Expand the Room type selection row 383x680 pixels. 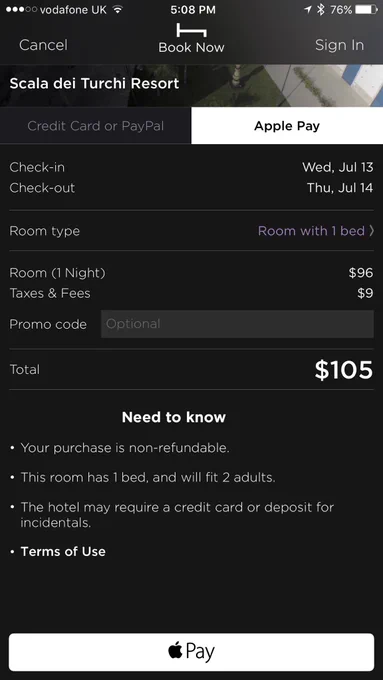pyautogui.click(x=191, y=231)
